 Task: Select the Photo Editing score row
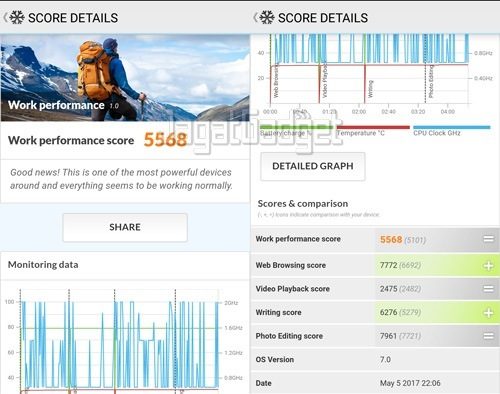click(375, 336)
